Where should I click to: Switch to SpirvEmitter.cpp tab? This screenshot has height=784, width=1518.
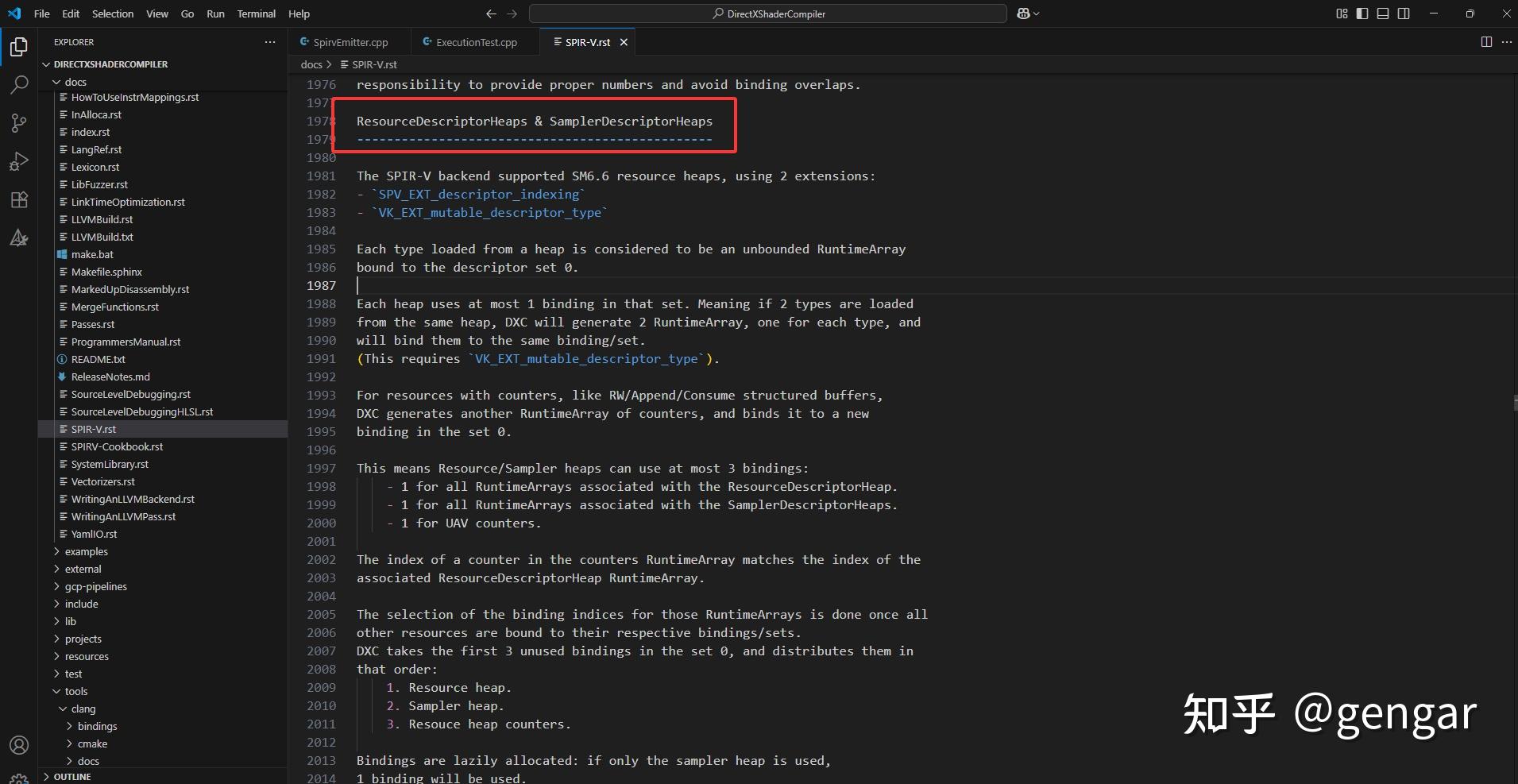[x=350, y=42]
